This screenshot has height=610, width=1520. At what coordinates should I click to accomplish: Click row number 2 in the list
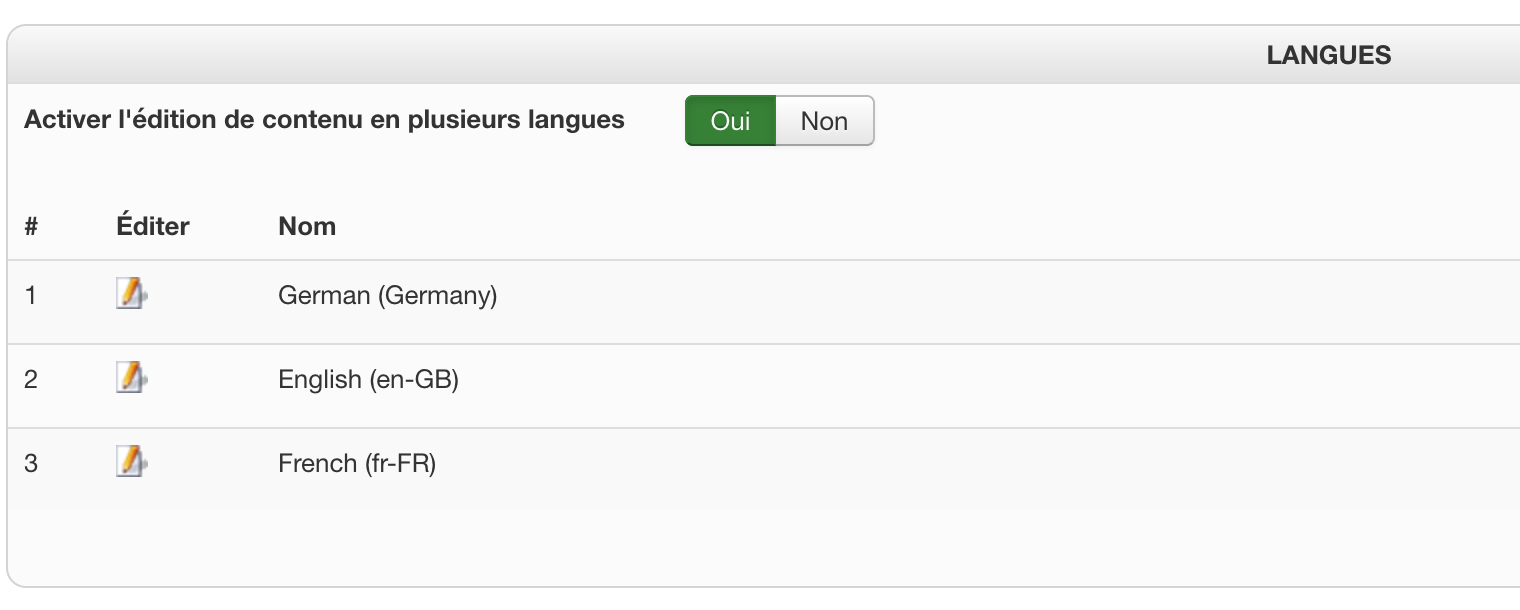tap(31, 380)
